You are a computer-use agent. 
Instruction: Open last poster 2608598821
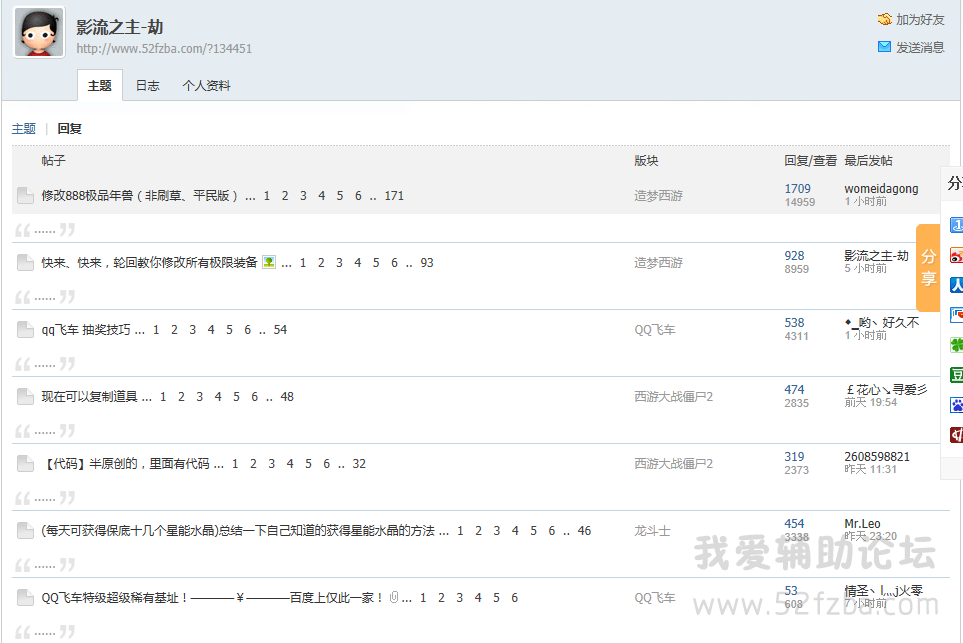point(877,456)
